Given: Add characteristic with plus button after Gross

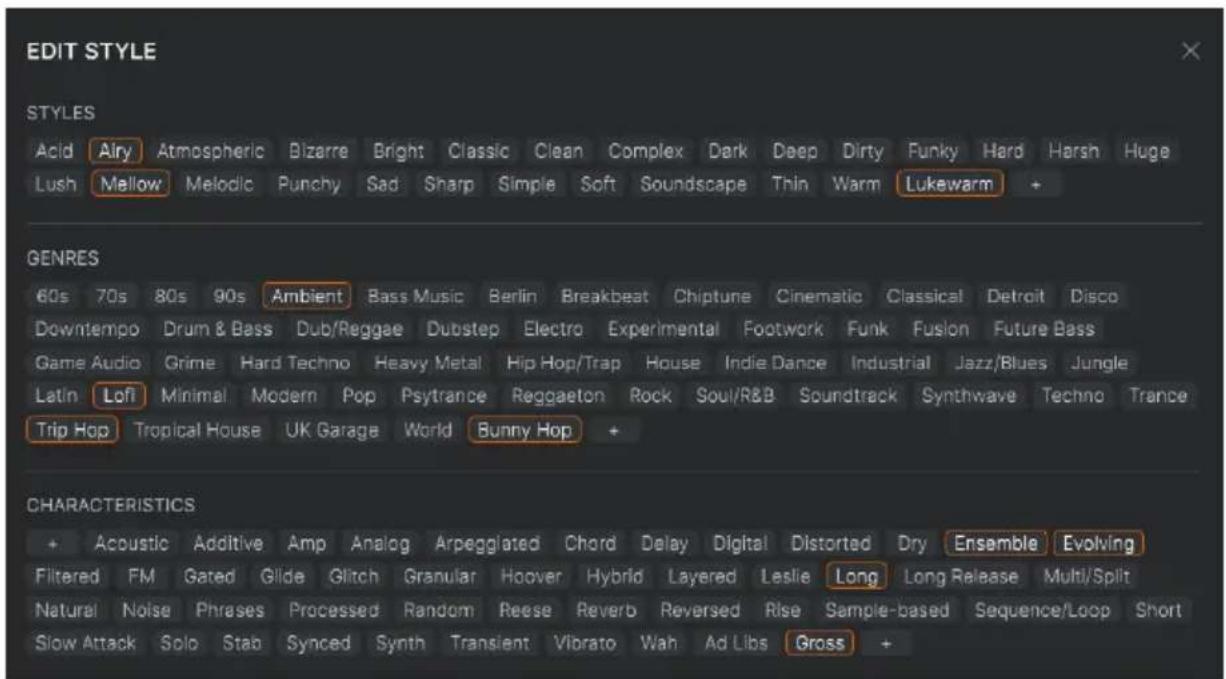Looking at the screenshot, I should coord(884,642).
